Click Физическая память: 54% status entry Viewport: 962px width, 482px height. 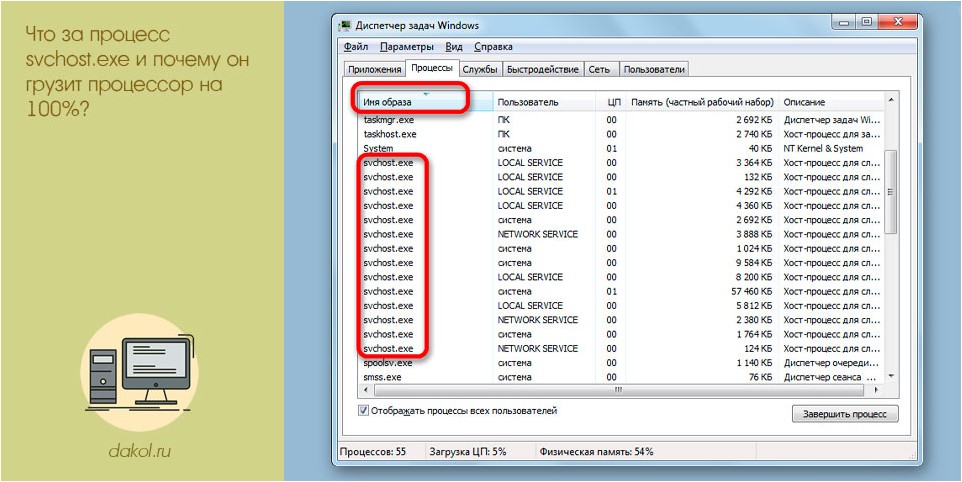point(596,452)
